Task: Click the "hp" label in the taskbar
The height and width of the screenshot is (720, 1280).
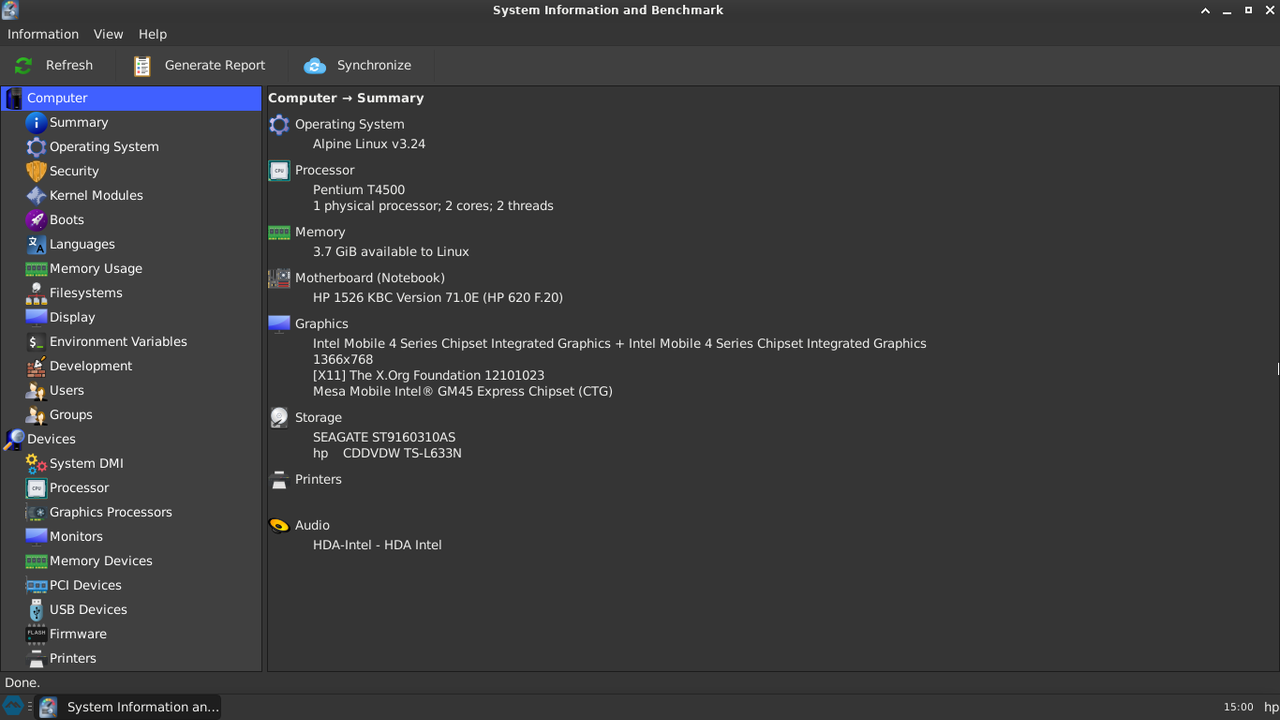Action: coord(1271,707)
